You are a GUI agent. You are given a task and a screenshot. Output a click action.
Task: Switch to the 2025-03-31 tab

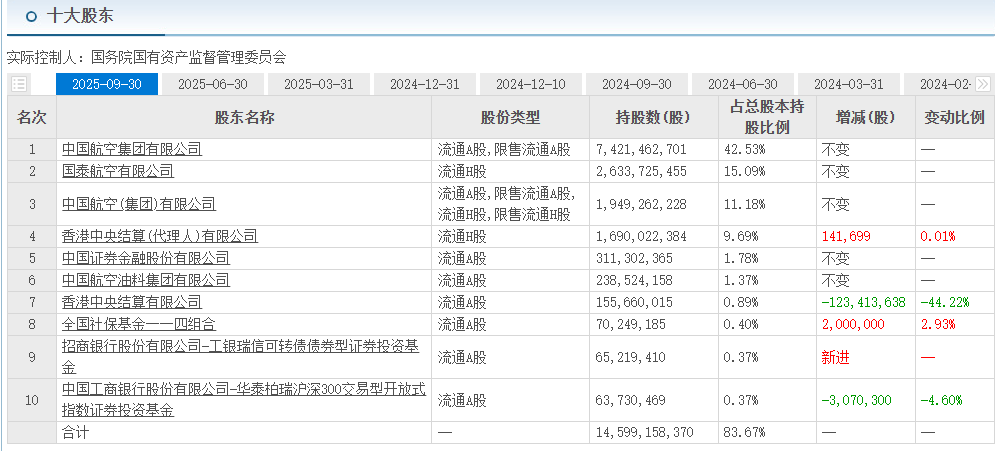pyautogui.click(x=319, y=84)
